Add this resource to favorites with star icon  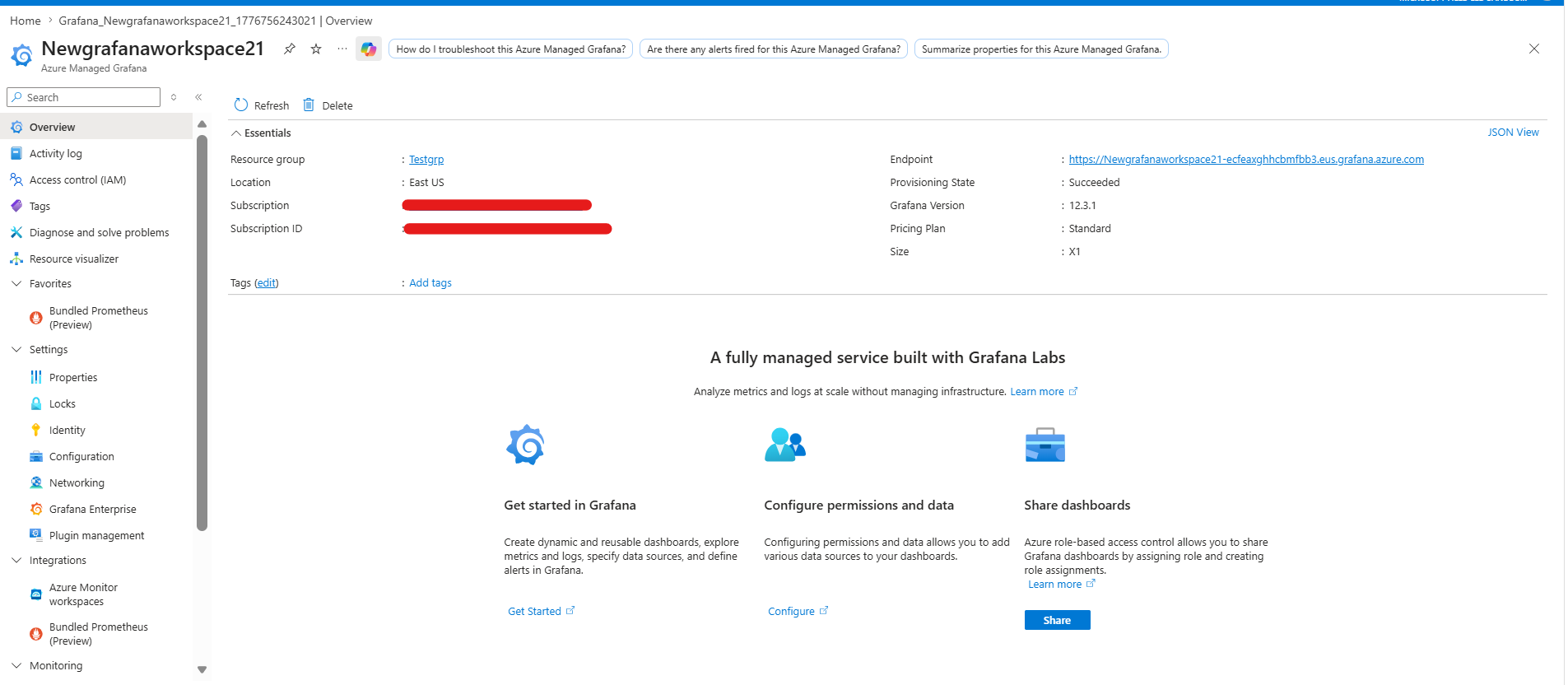click(316, 49)
